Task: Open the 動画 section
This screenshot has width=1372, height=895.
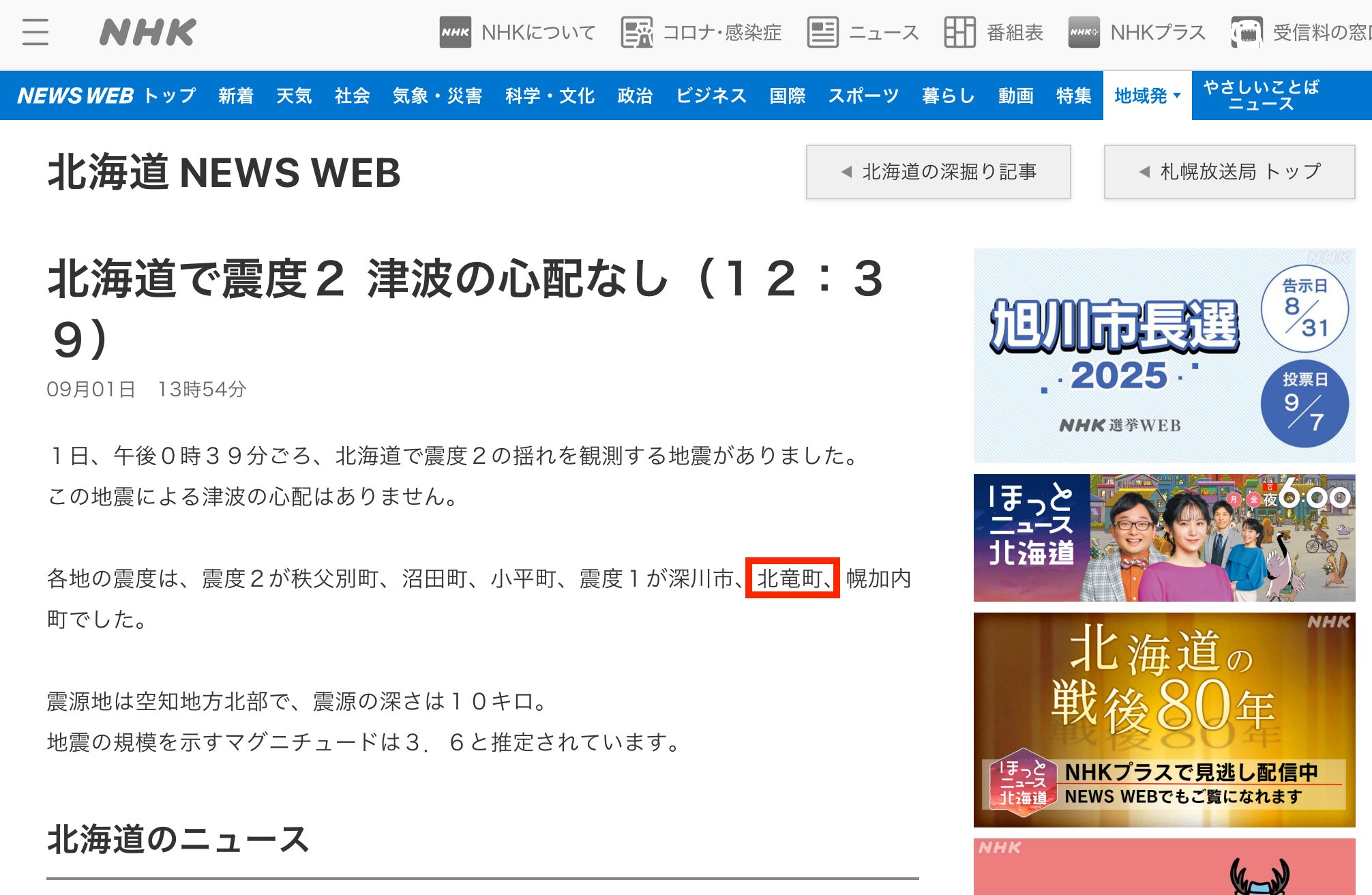Action: pyautogui.click(x=1015, y=96)
